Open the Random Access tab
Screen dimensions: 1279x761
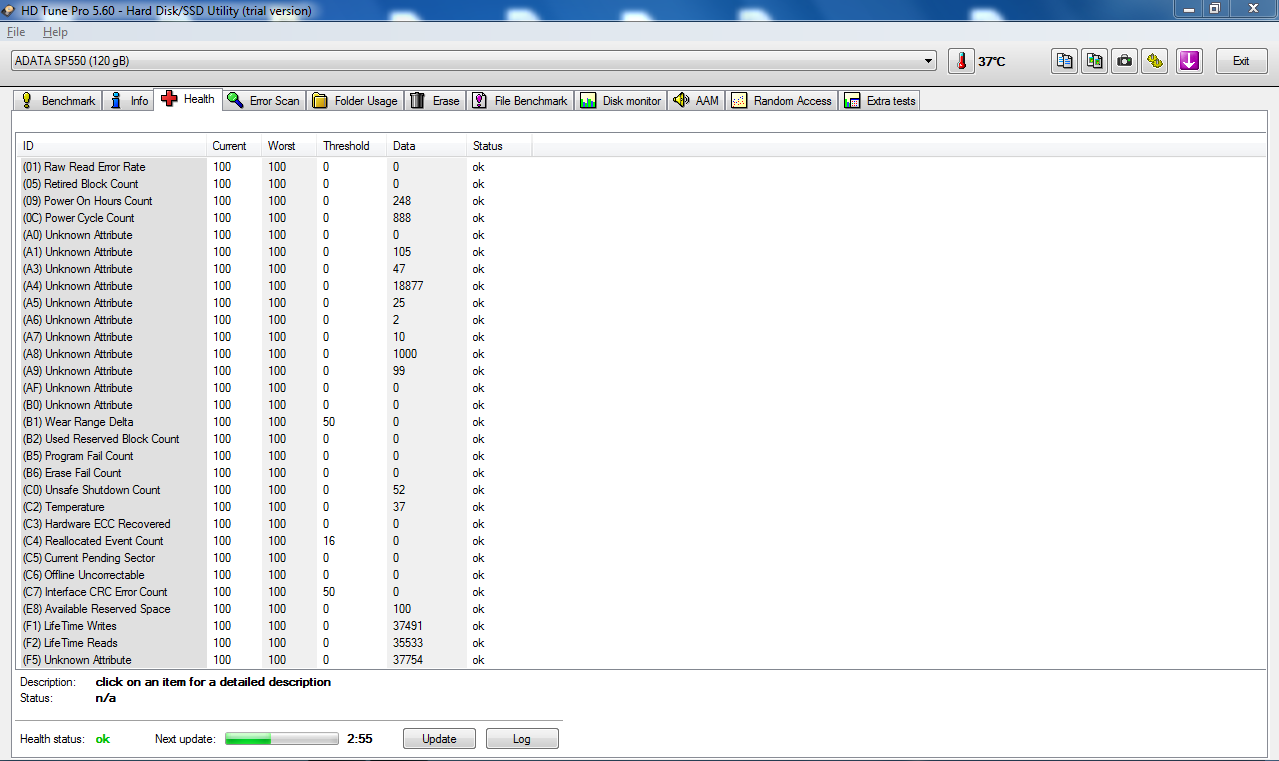click(781, 101)
